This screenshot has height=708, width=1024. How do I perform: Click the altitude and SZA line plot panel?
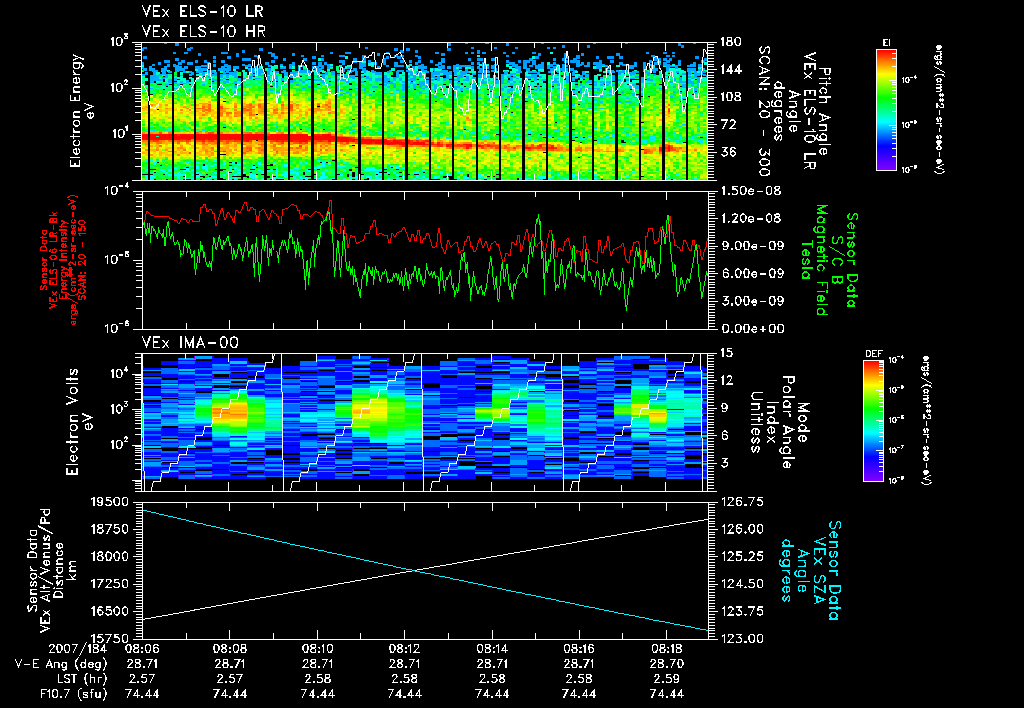(x=425, y=570)
